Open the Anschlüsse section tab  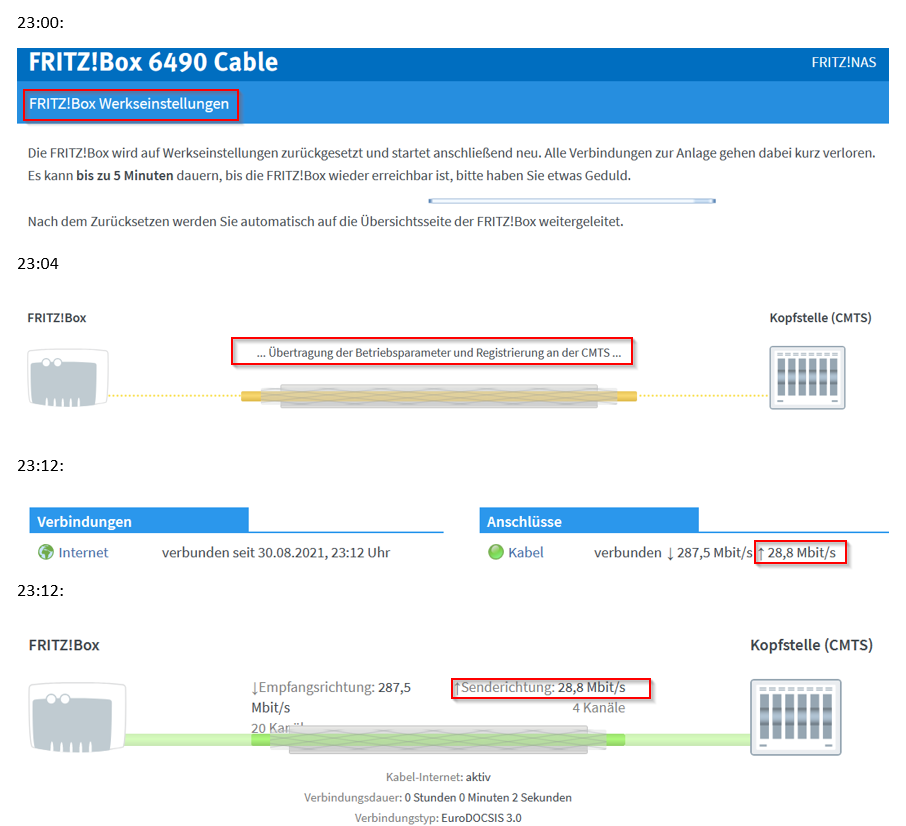coord(589,520)
